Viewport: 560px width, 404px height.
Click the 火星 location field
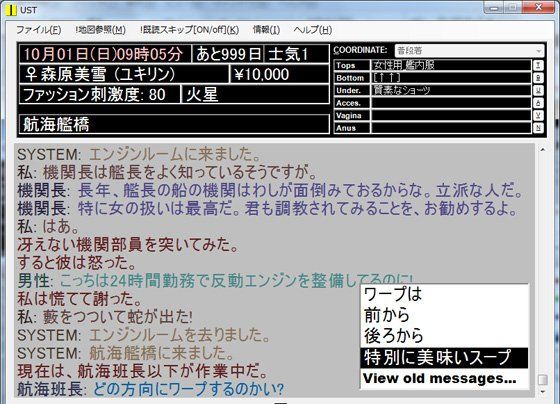tap(256, 95)
